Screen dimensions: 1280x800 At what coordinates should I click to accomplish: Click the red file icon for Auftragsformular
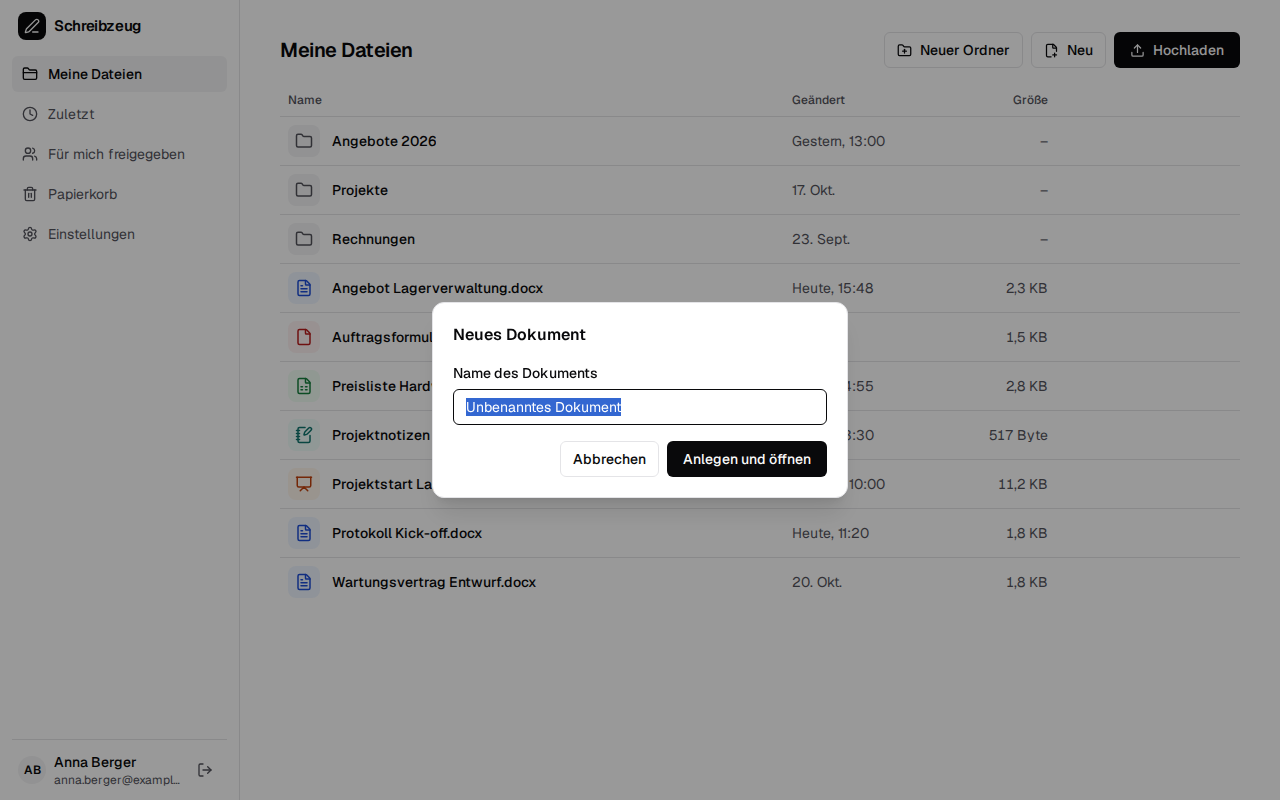[x=304, y=337]
